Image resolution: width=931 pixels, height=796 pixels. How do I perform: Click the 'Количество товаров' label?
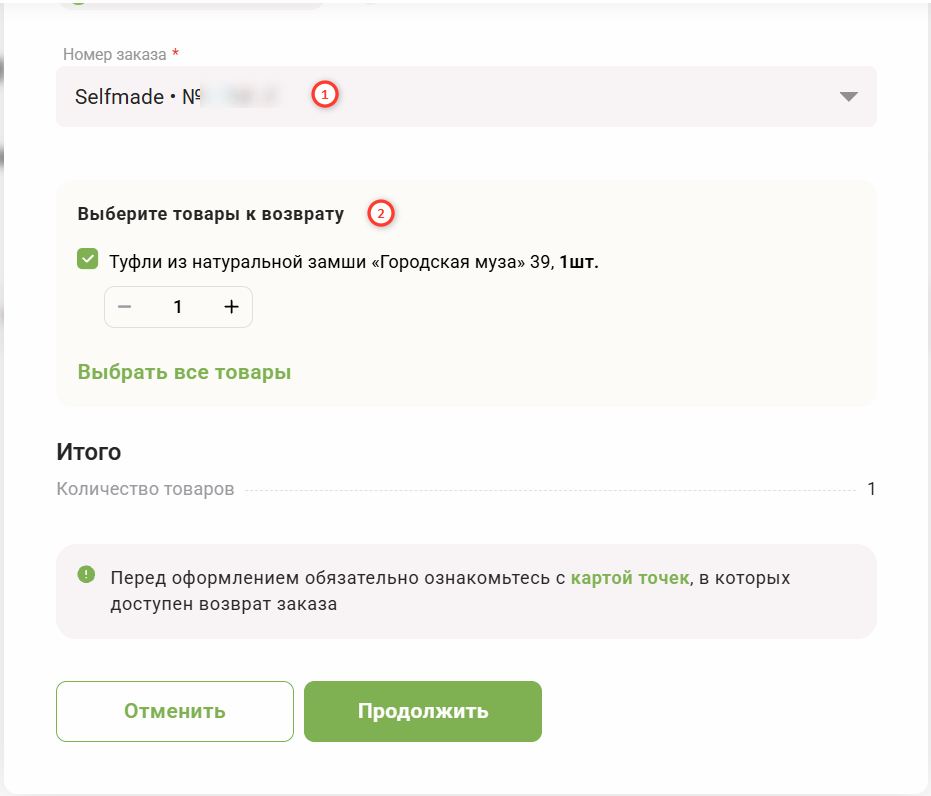pos(145,489)
